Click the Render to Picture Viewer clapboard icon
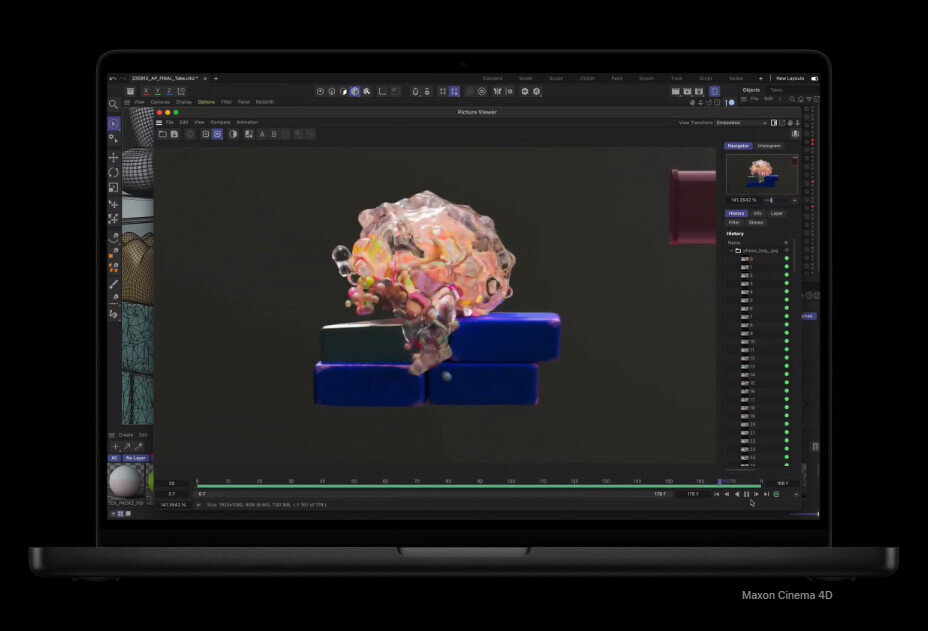Screen dimensions: 928x631 click(x=689, y=91)
